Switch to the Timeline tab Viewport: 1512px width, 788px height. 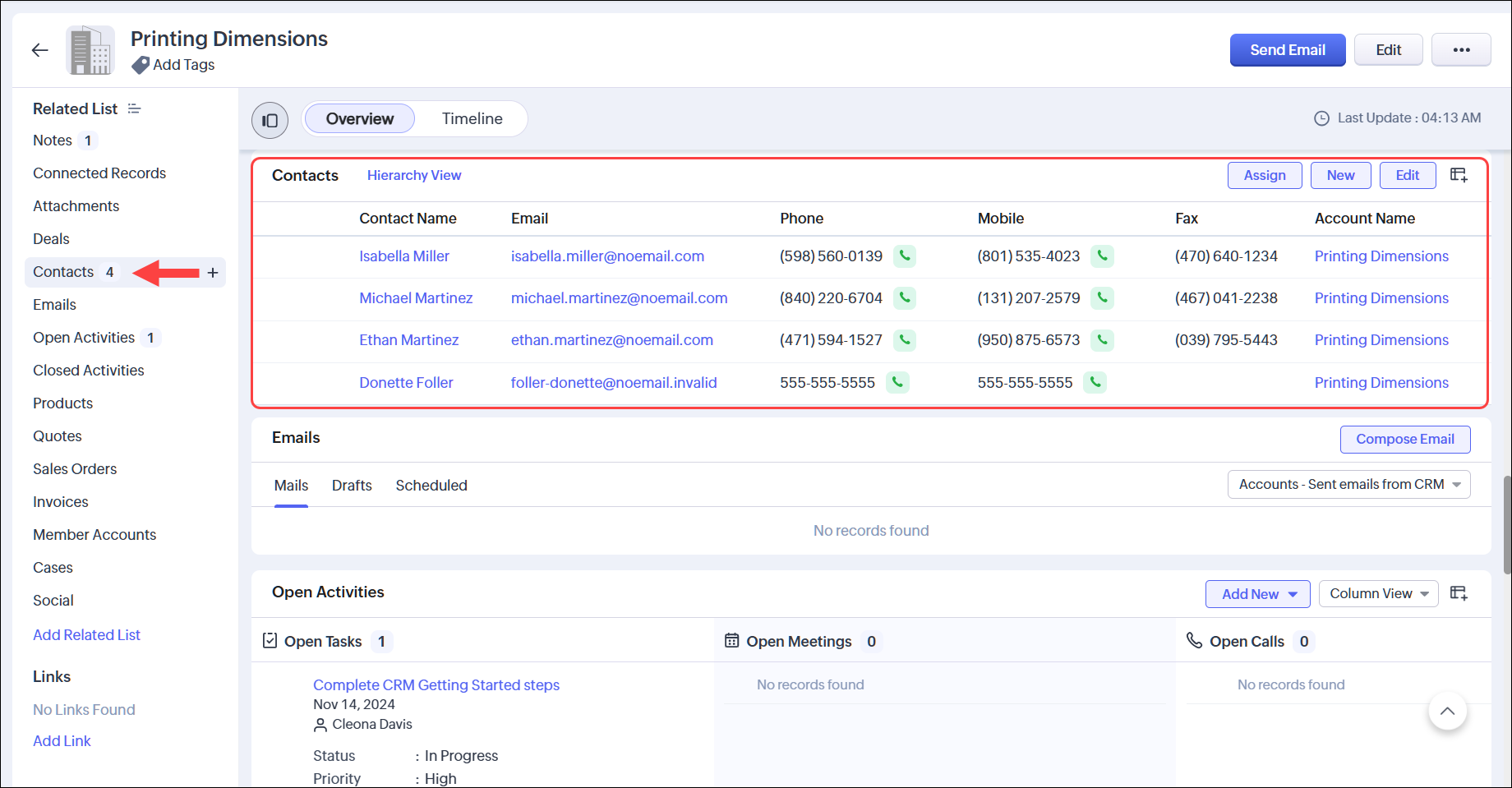[472, 119]
